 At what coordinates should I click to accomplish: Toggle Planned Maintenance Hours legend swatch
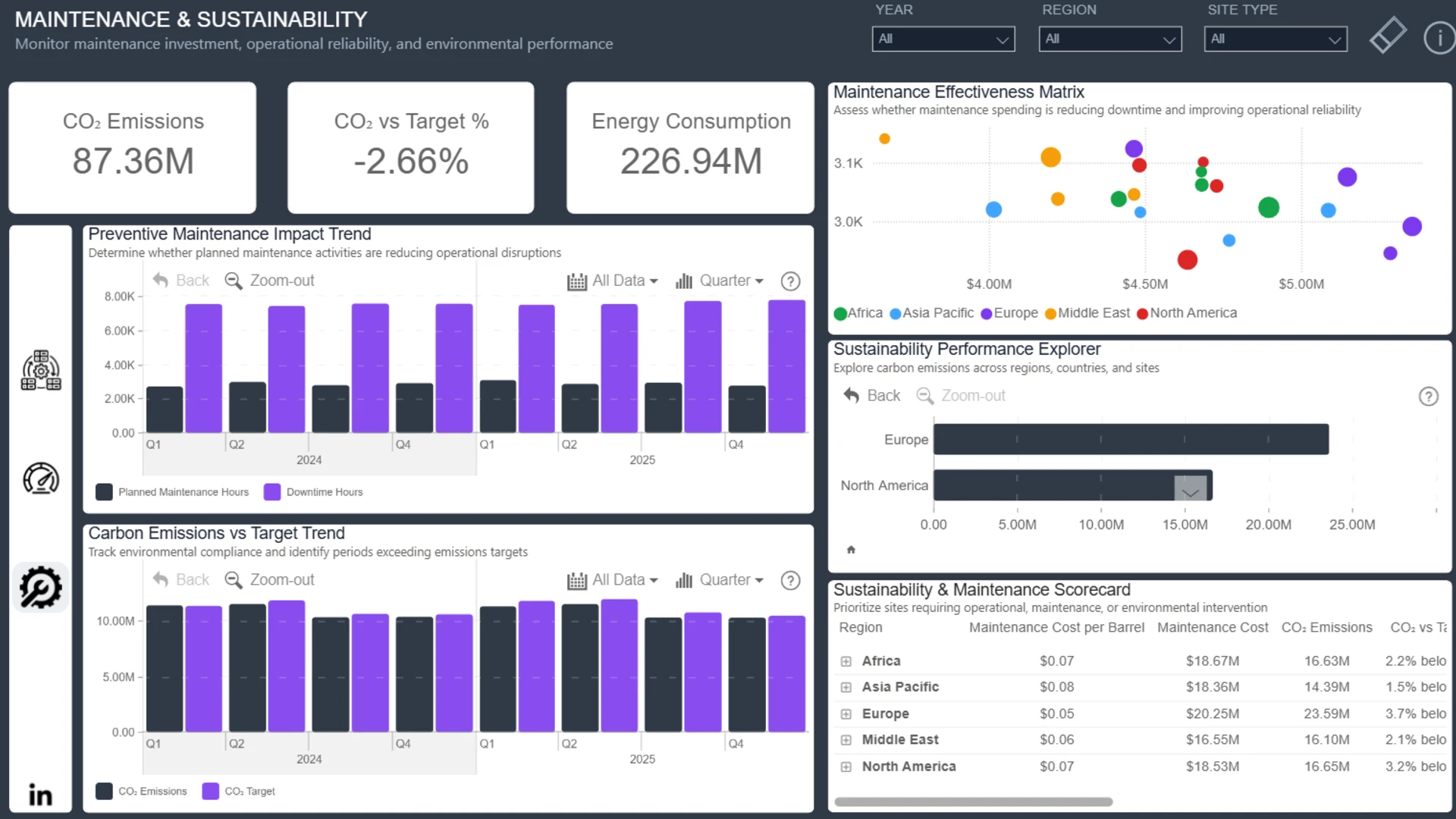(x=104, y=492)
